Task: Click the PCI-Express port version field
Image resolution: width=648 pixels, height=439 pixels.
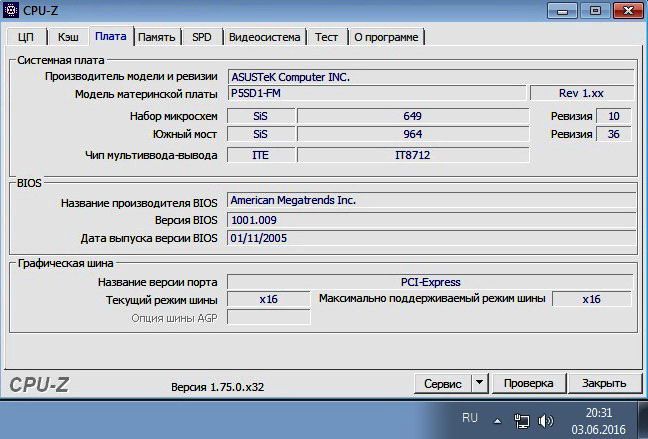Action: tap(430, 282)
